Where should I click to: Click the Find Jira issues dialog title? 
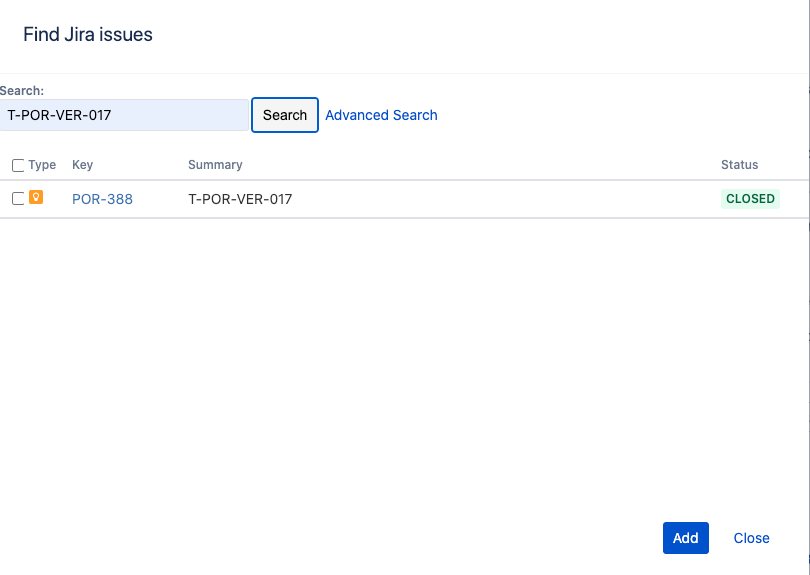(88, 35)
